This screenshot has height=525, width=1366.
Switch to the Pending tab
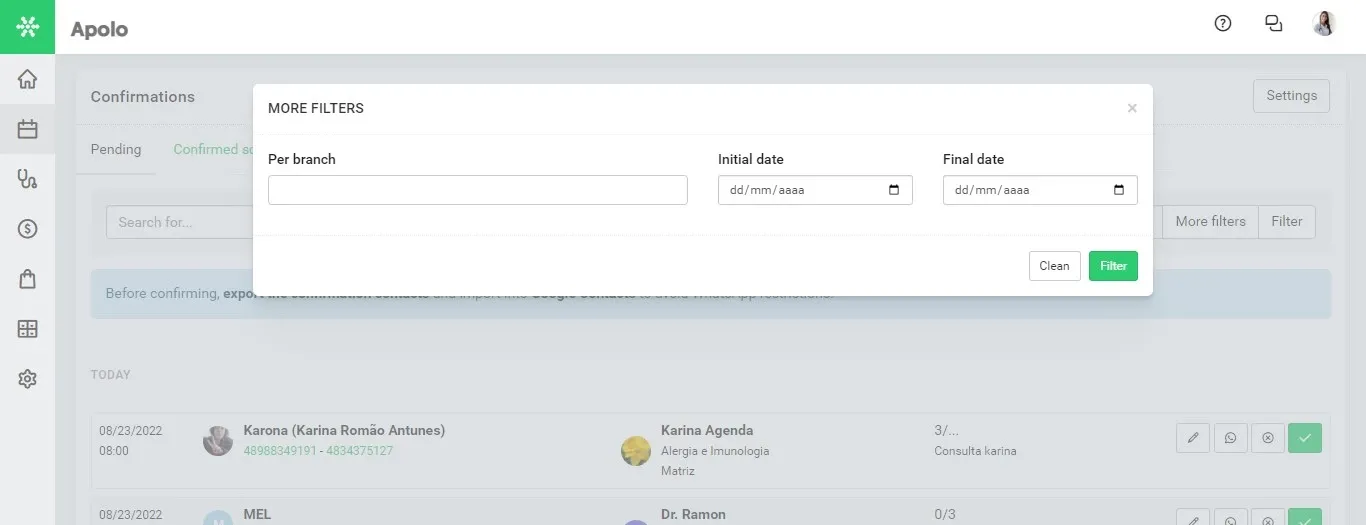click(116, 150)
